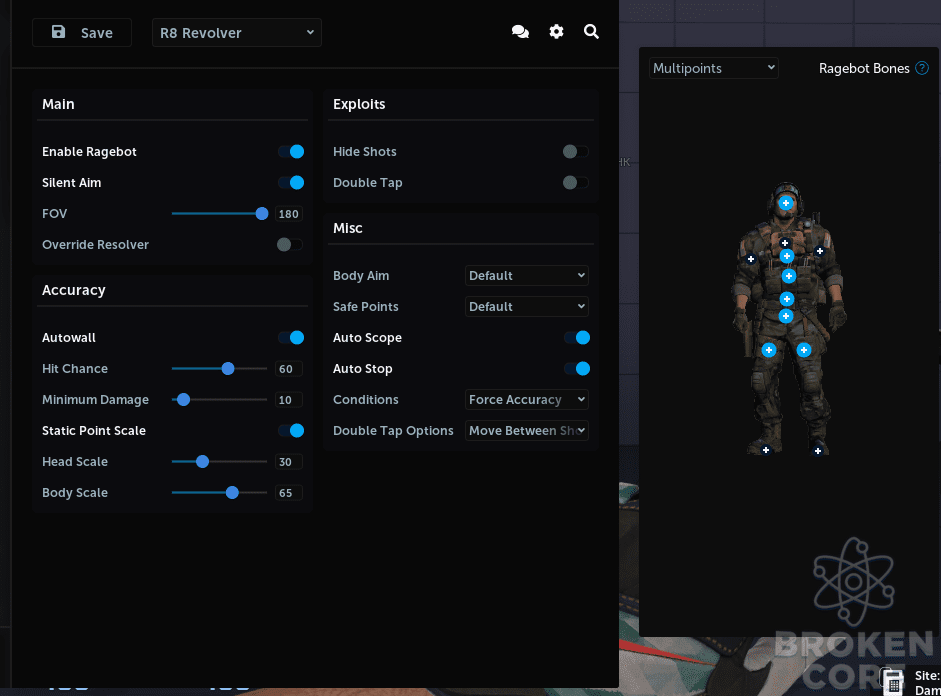Open the R8 Revolver weapon dropdown
941x696 pixels.
tap(237, 32)
